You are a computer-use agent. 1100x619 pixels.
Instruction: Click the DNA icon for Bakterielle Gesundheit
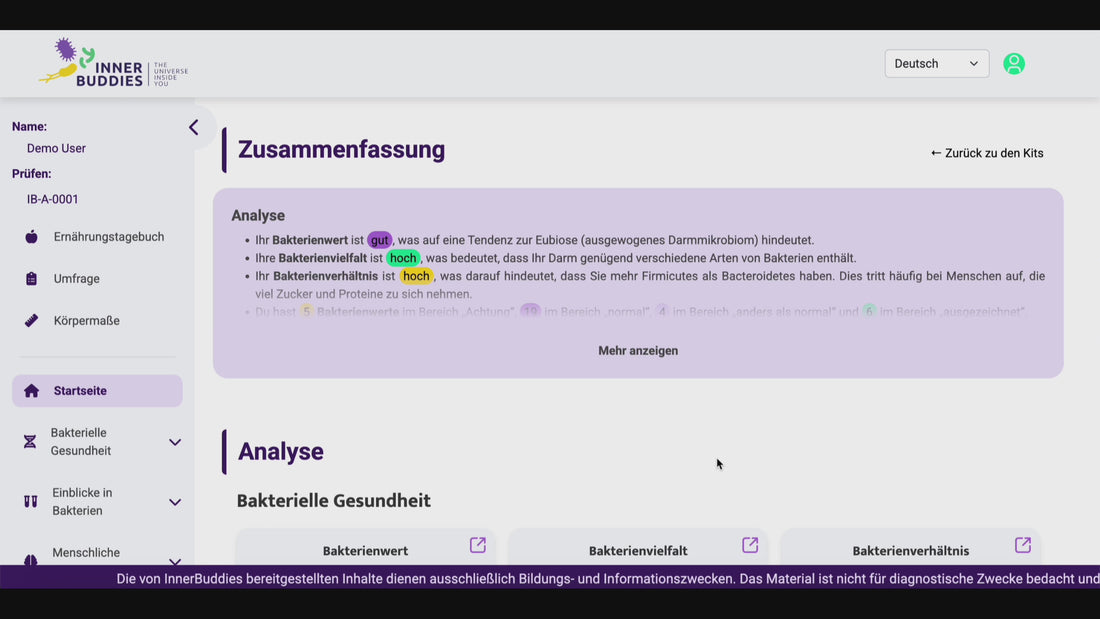point(30,442)
